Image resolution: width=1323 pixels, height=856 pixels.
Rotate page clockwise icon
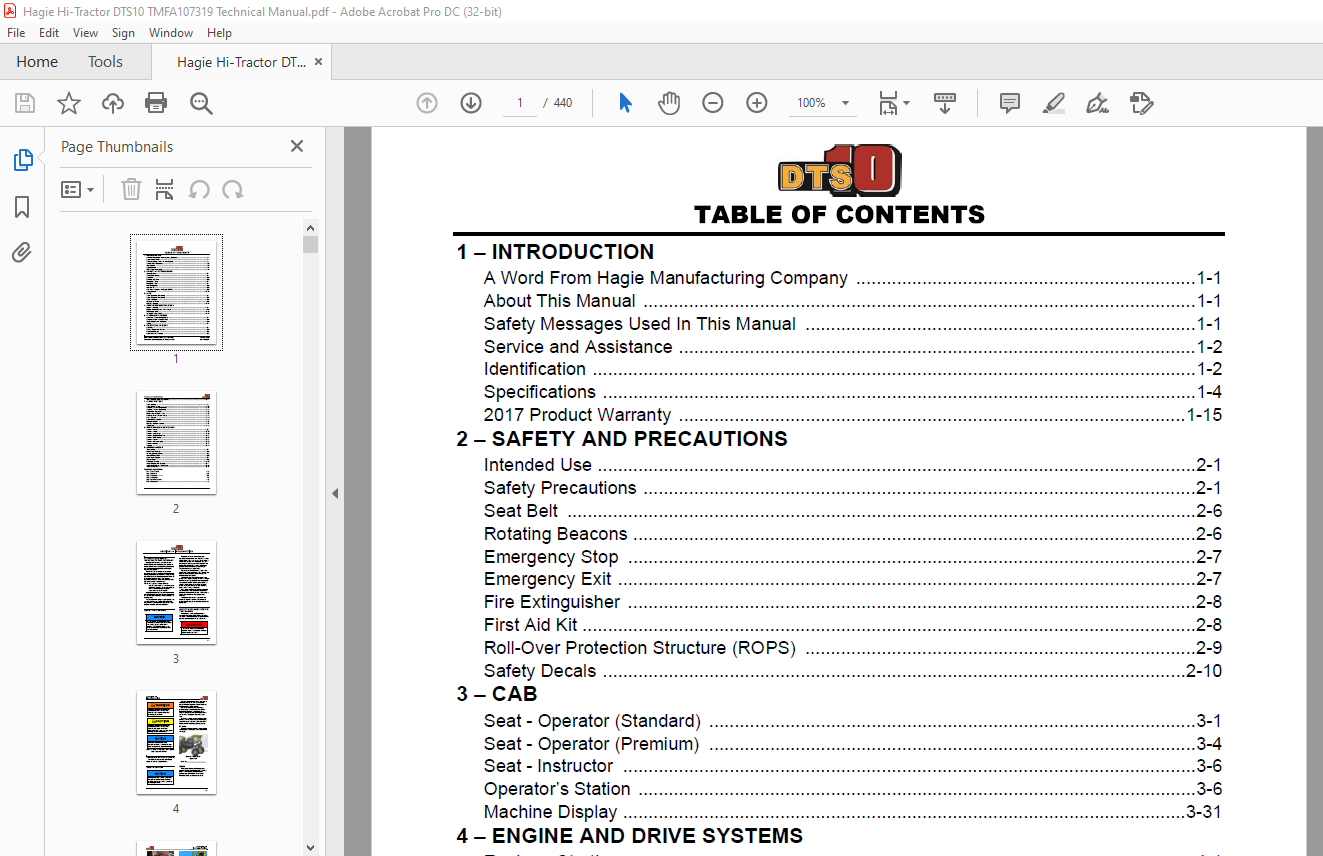233,189
